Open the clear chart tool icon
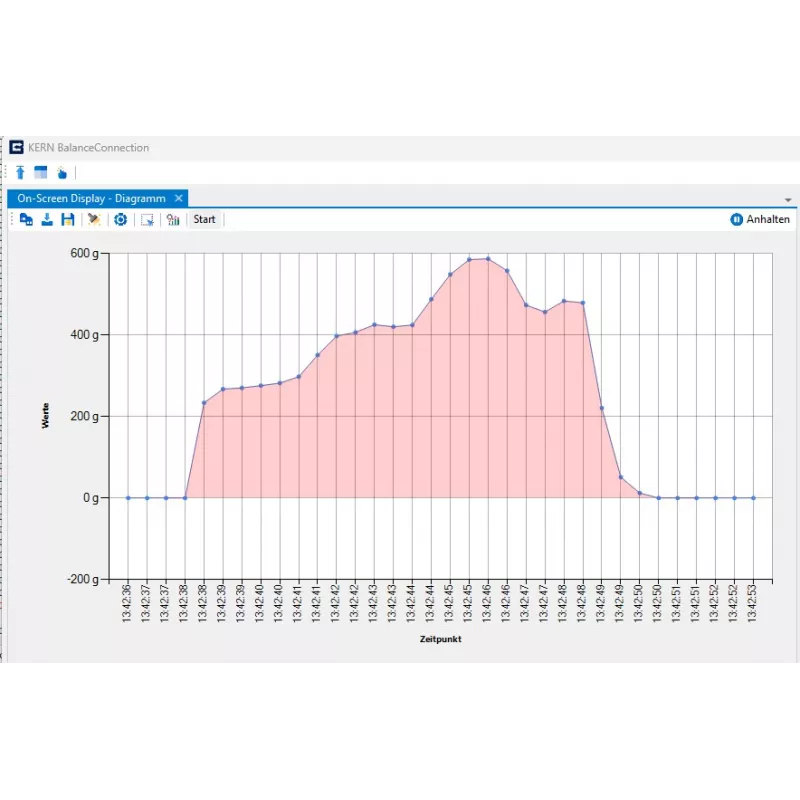 pos(94,219)
